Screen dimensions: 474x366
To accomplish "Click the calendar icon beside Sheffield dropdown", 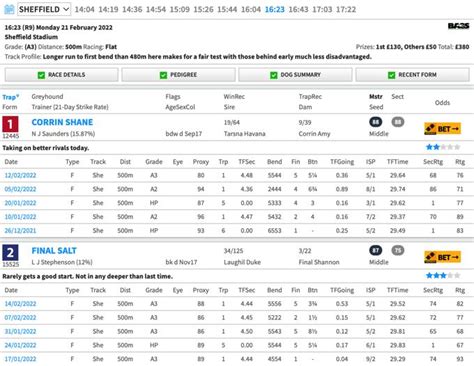I will click(x=9, y=9).
